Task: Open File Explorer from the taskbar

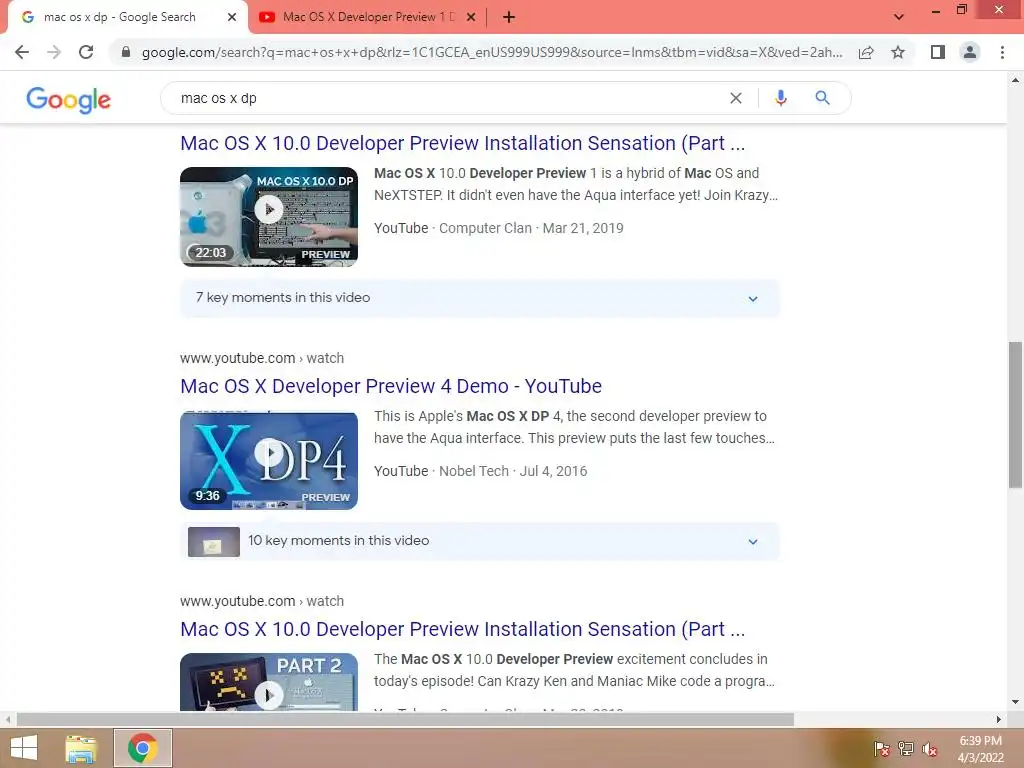Action: pyautogui.click(x=81, y=748)
